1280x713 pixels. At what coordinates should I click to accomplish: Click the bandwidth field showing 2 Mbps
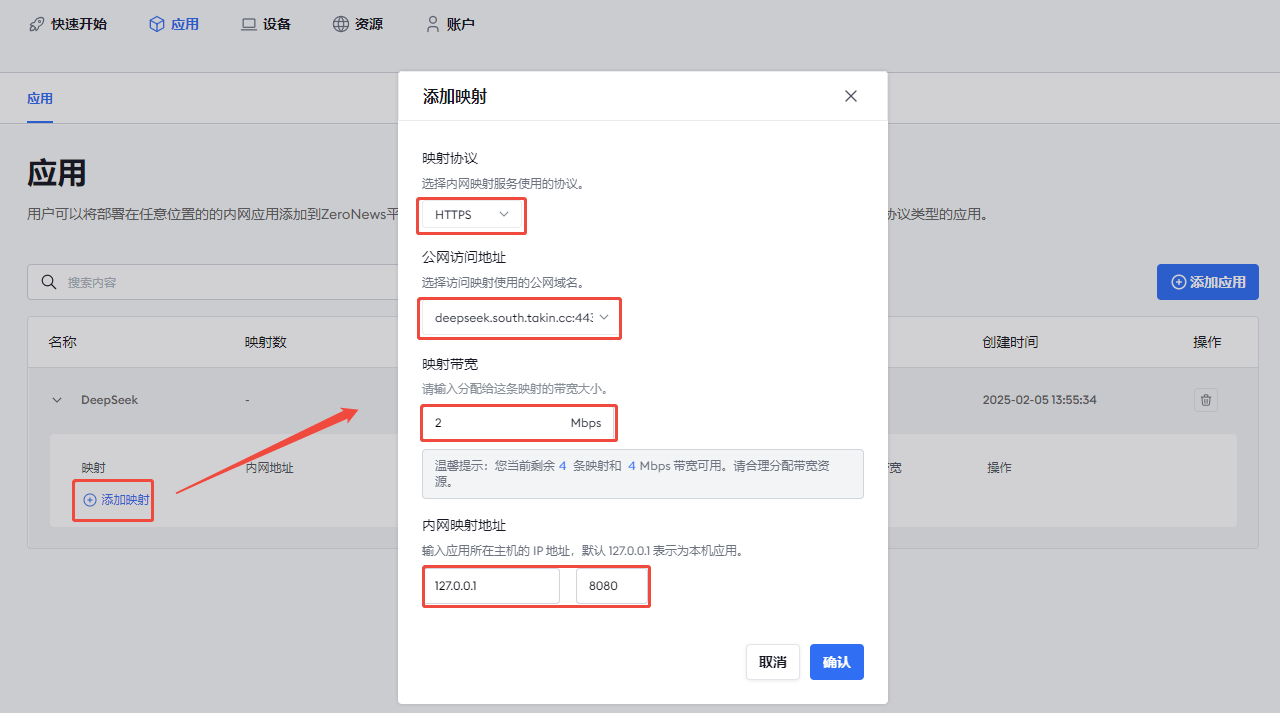point(518,423)
